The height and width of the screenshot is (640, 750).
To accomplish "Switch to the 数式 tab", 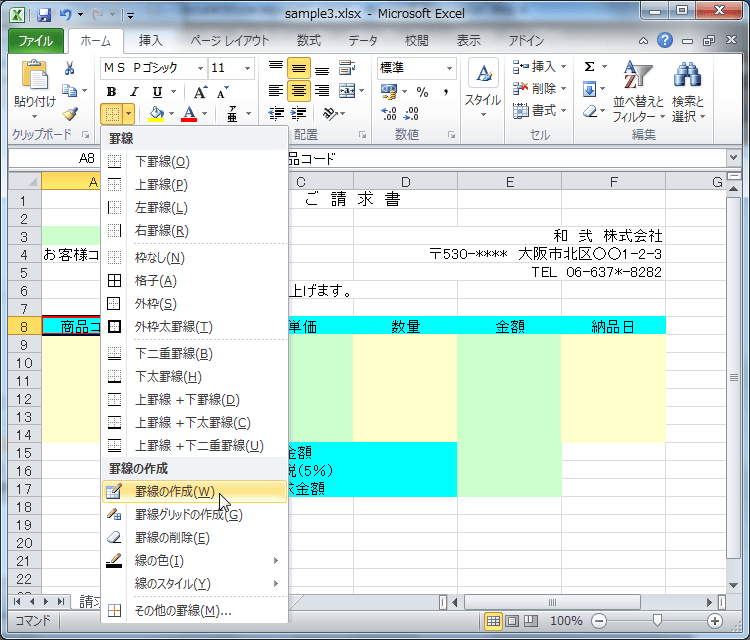I will pyautogui.click(x=309, y=41).
